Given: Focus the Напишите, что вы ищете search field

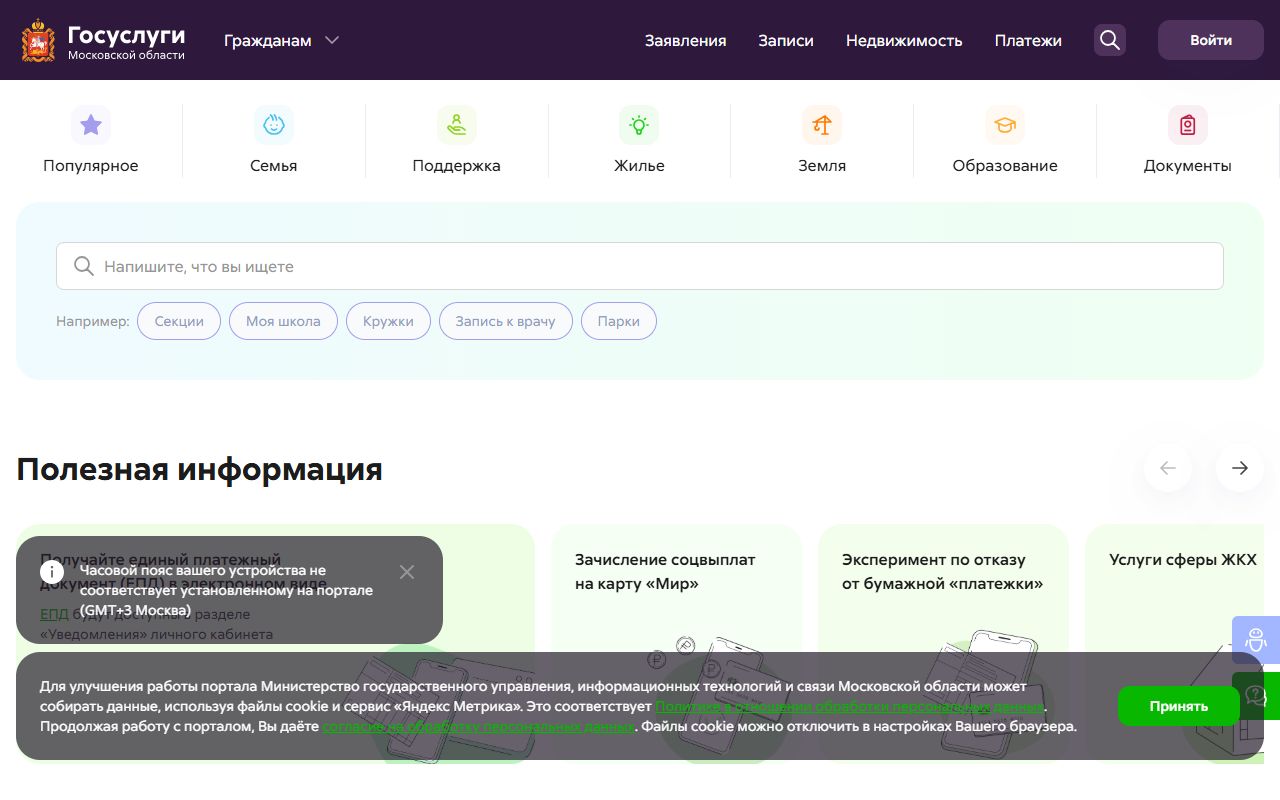Looking at the screenshot, I should click(x=640, y=266).
